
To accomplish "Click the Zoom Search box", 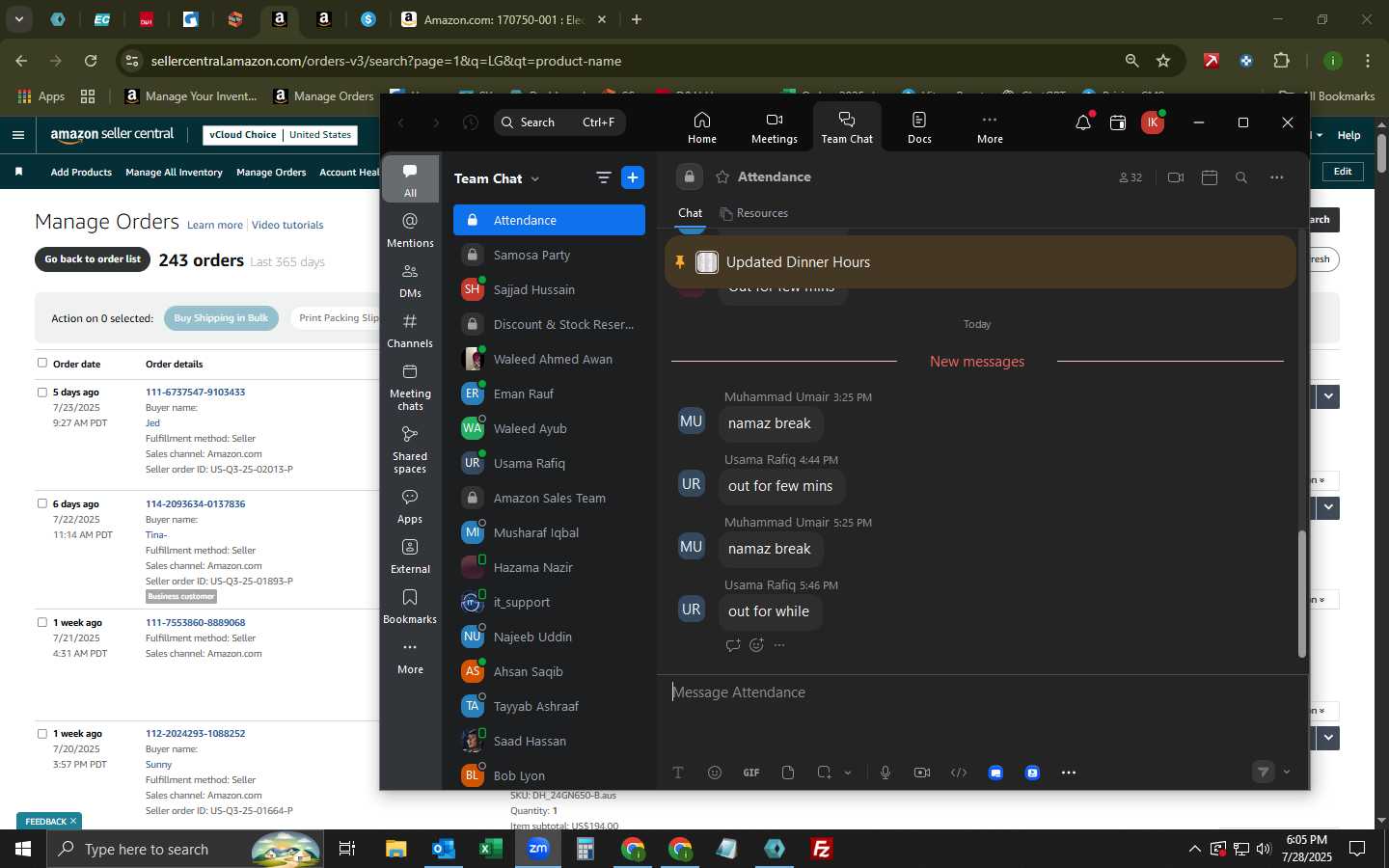I will (559, 122).
